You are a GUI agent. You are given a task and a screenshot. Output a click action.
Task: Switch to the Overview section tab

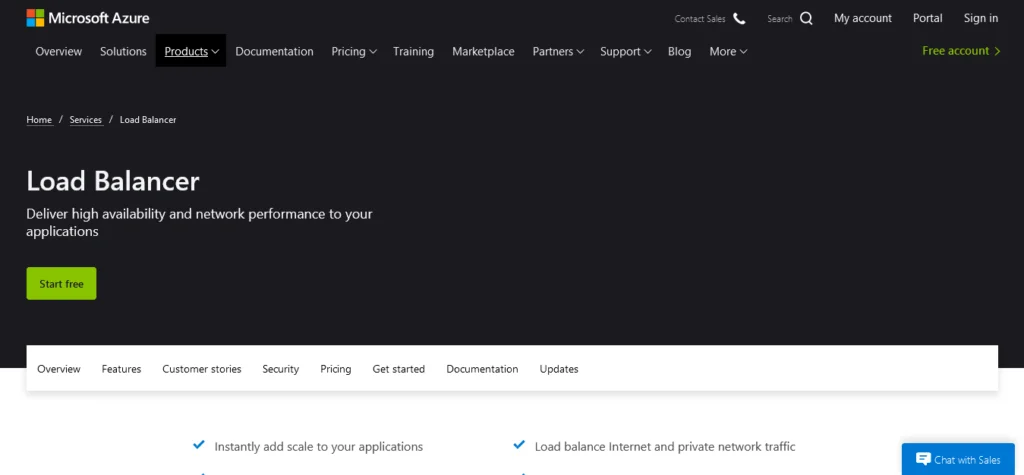[59, 369]
